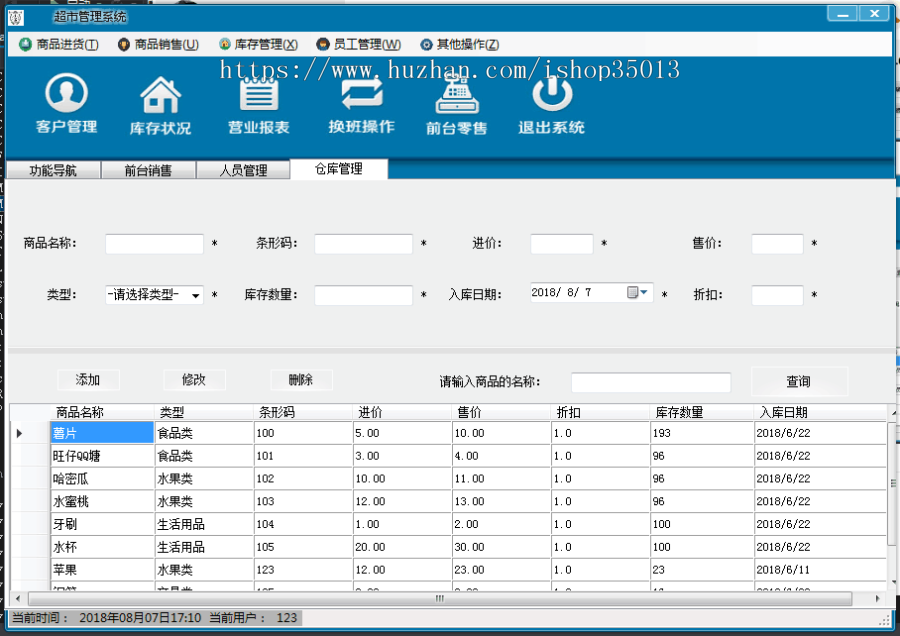Switch to the 功能导航 tab

coord(54,169)
